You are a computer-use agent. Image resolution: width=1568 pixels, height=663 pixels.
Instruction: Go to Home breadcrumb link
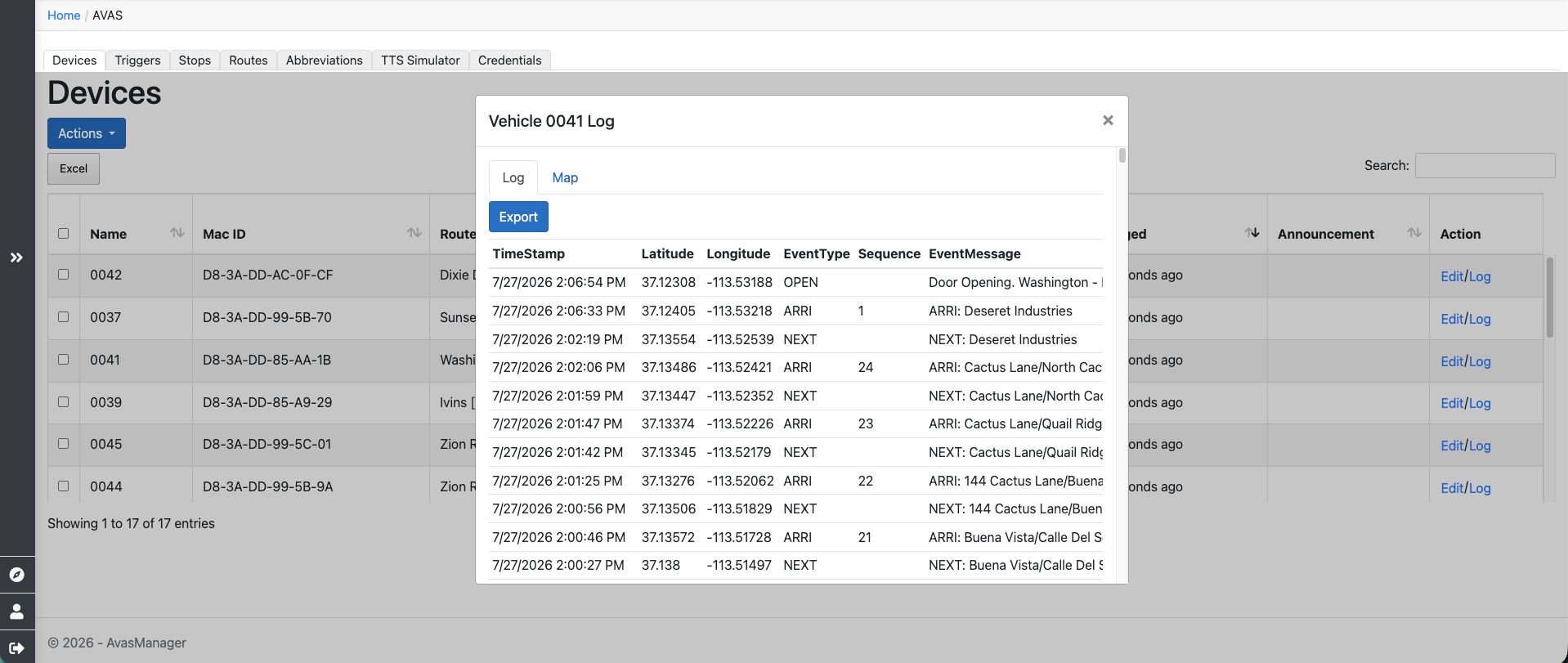64,16
